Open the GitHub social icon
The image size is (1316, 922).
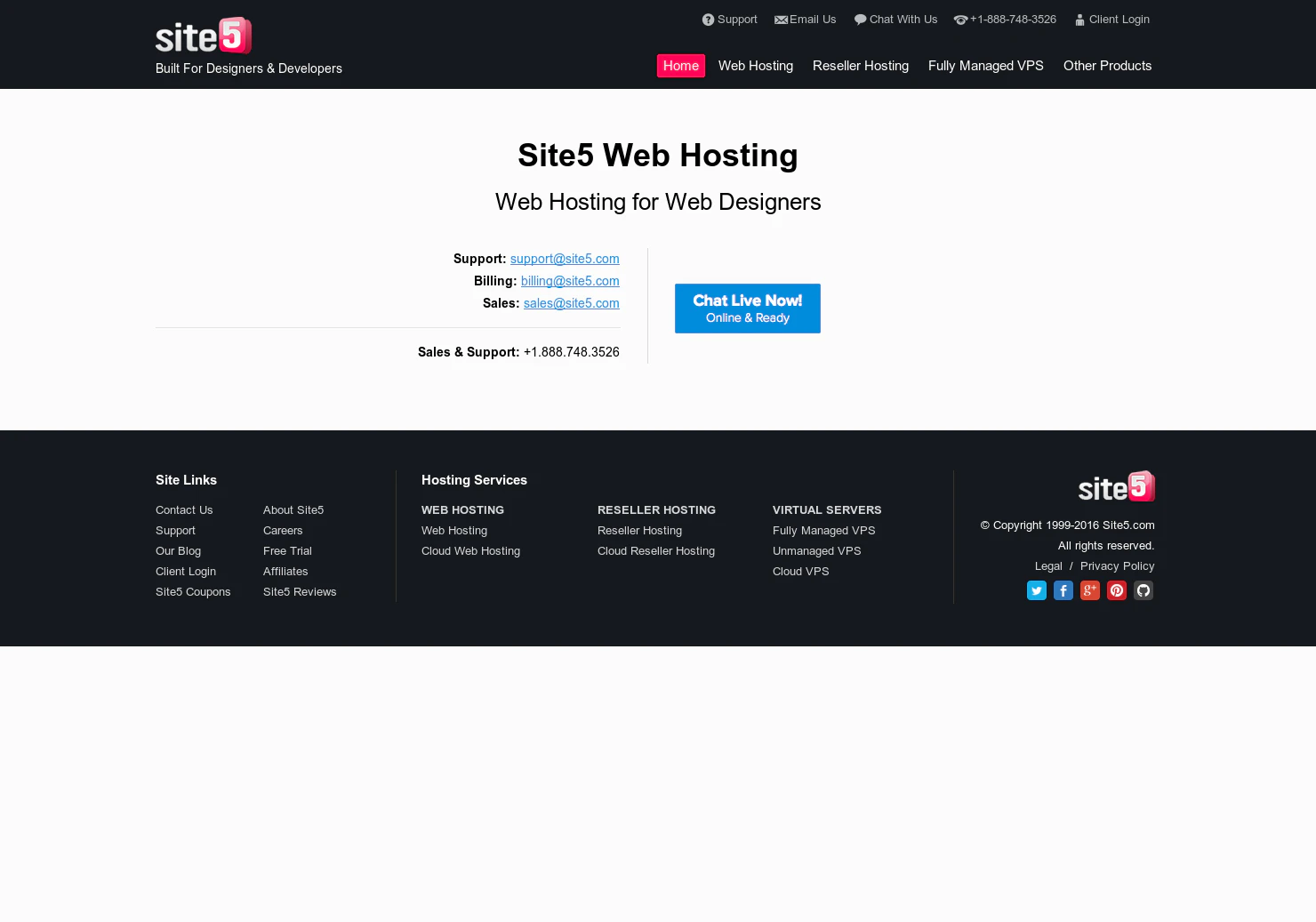[x=1143, y=590]
